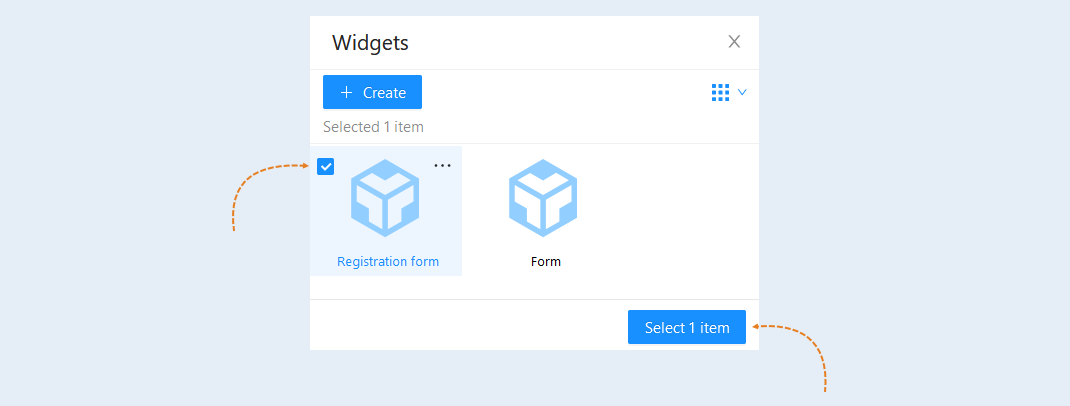
Task: Click the Registration form name label
Action: [x=388, y=261]
